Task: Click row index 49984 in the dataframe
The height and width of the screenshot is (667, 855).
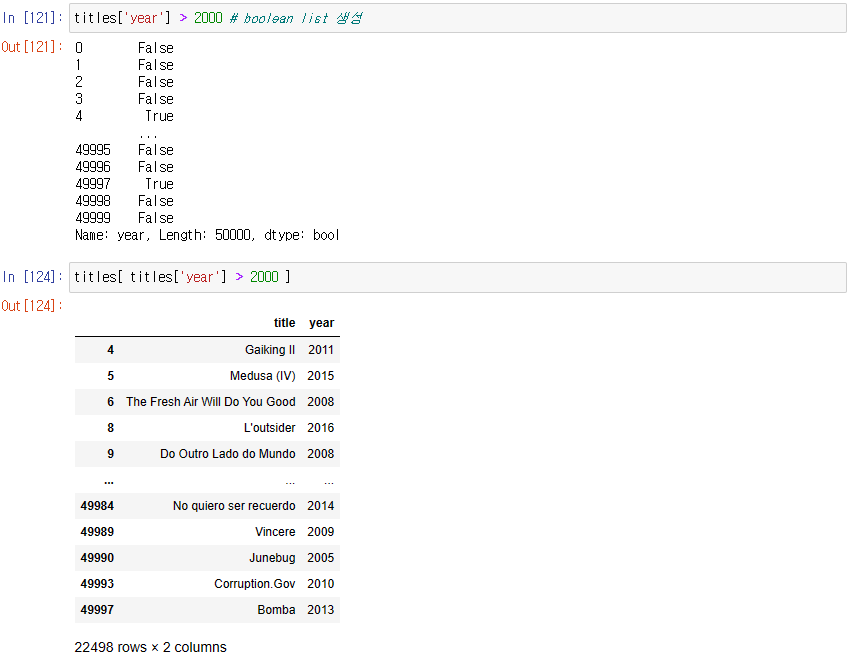Action: click(97, 506)
